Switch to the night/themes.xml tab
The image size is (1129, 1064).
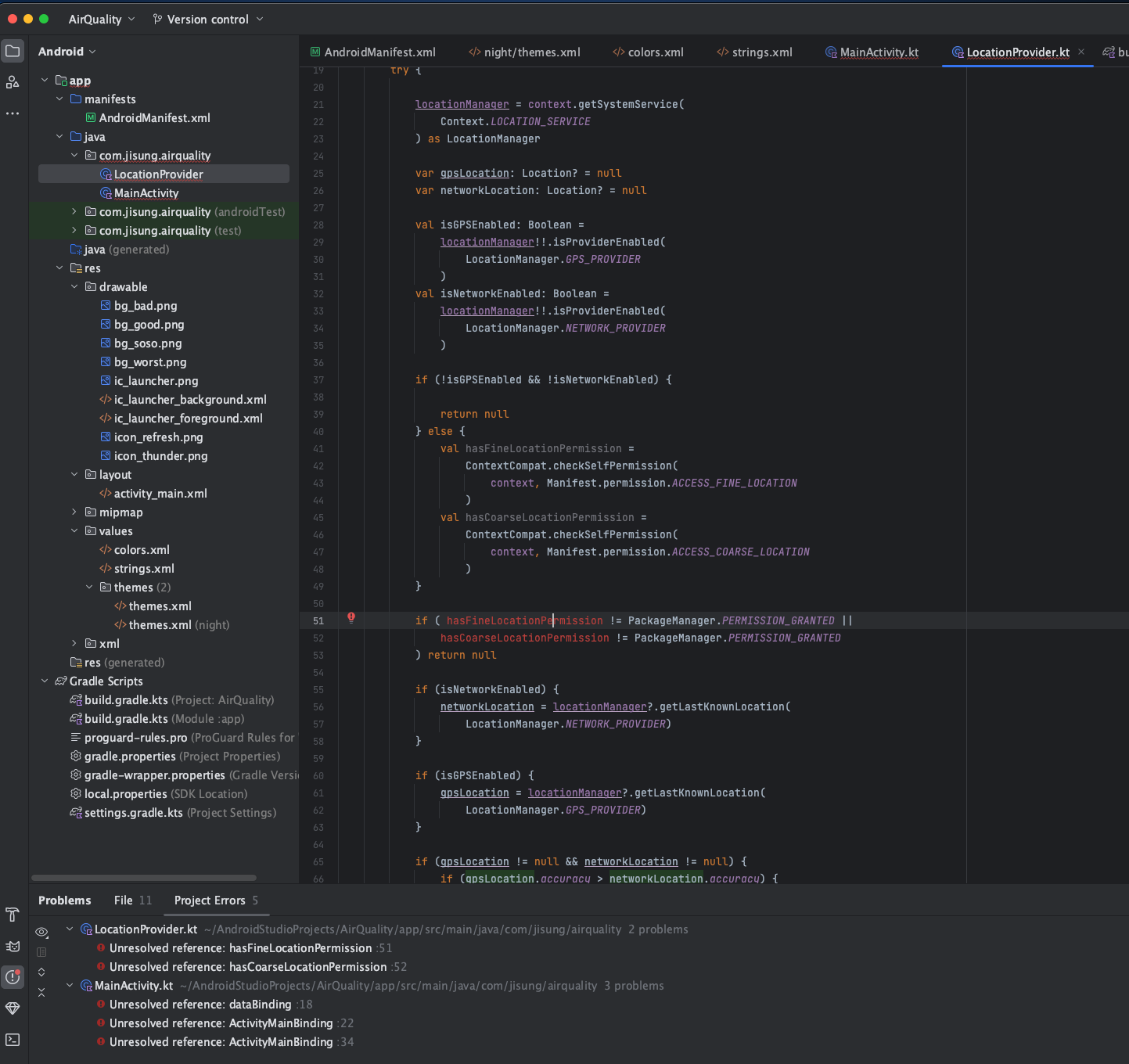tap(524, 52)
